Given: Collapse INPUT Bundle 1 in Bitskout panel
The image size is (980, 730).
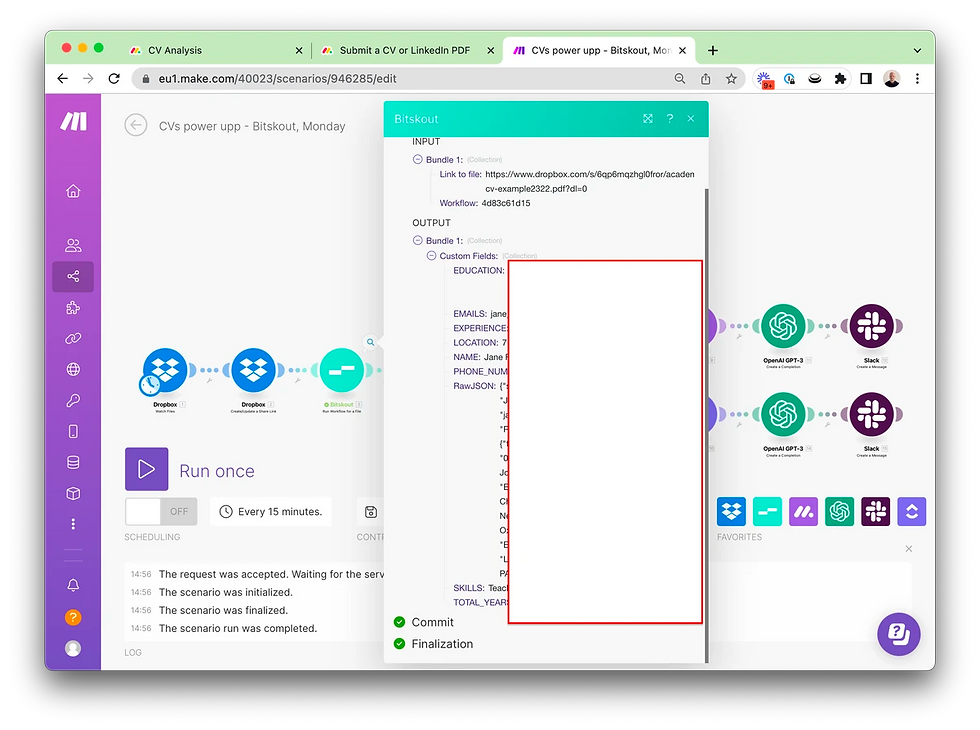Looking at the screenshot, I should [x=418, y=159].
